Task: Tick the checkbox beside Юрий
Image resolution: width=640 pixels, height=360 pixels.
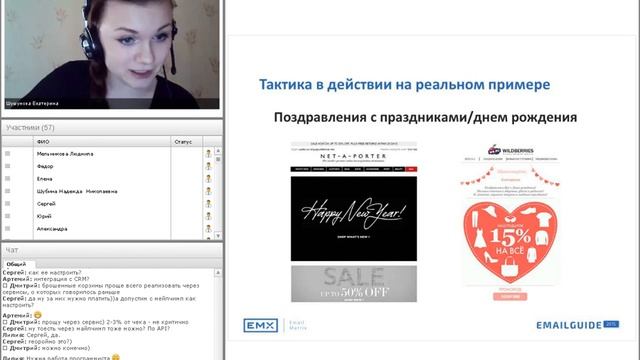Action: tap(7, 216)
